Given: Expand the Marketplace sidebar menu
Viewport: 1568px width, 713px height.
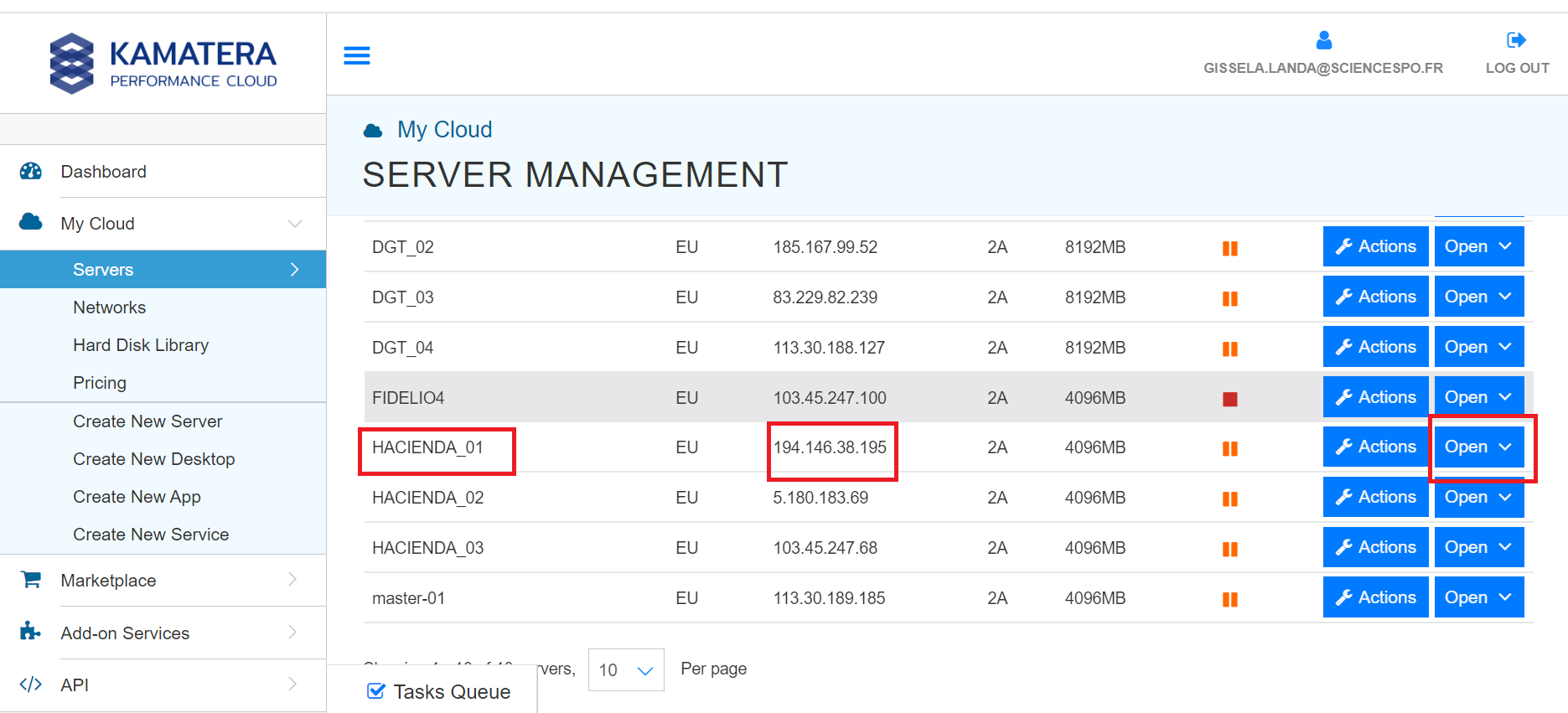Looking at the screenshot, I should (292, 579).
